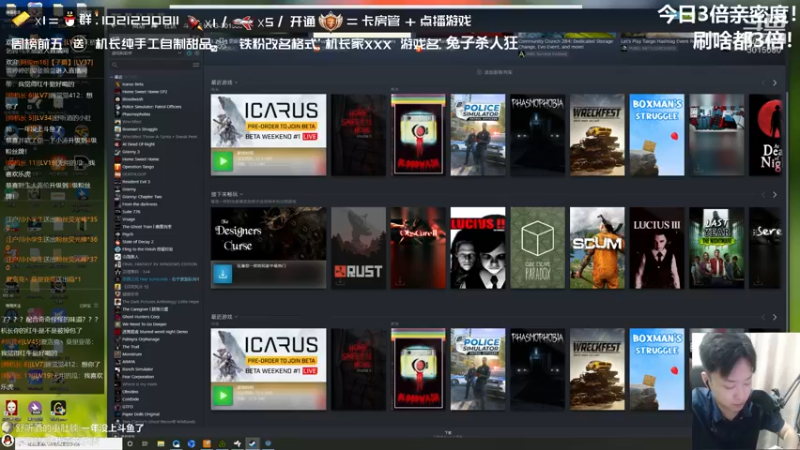Screen dimensions: 800x450
Task: Click the orange Operation Tango sidebar icon
Action: (x=118, y=166)
